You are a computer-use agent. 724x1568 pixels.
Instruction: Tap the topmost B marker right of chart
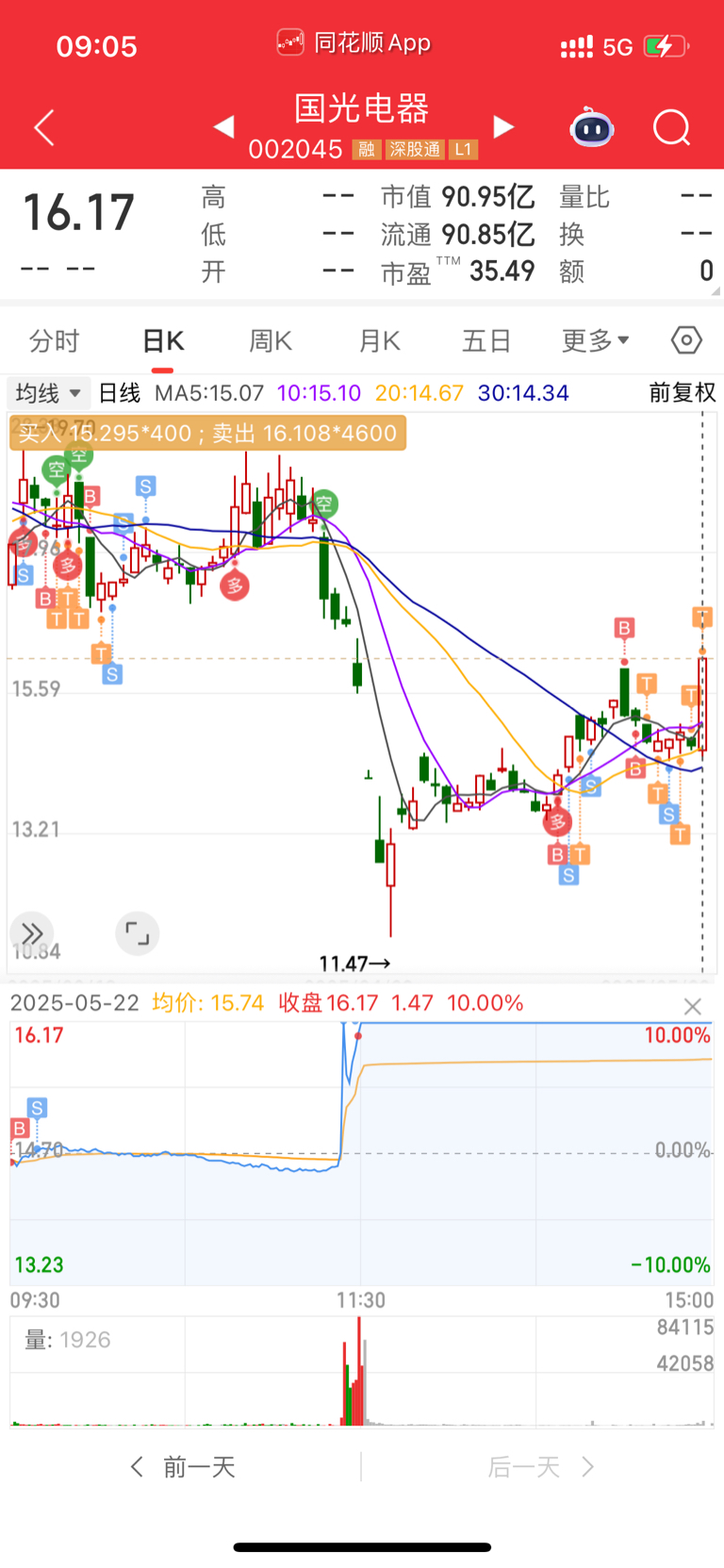click(x=624, y=627)
